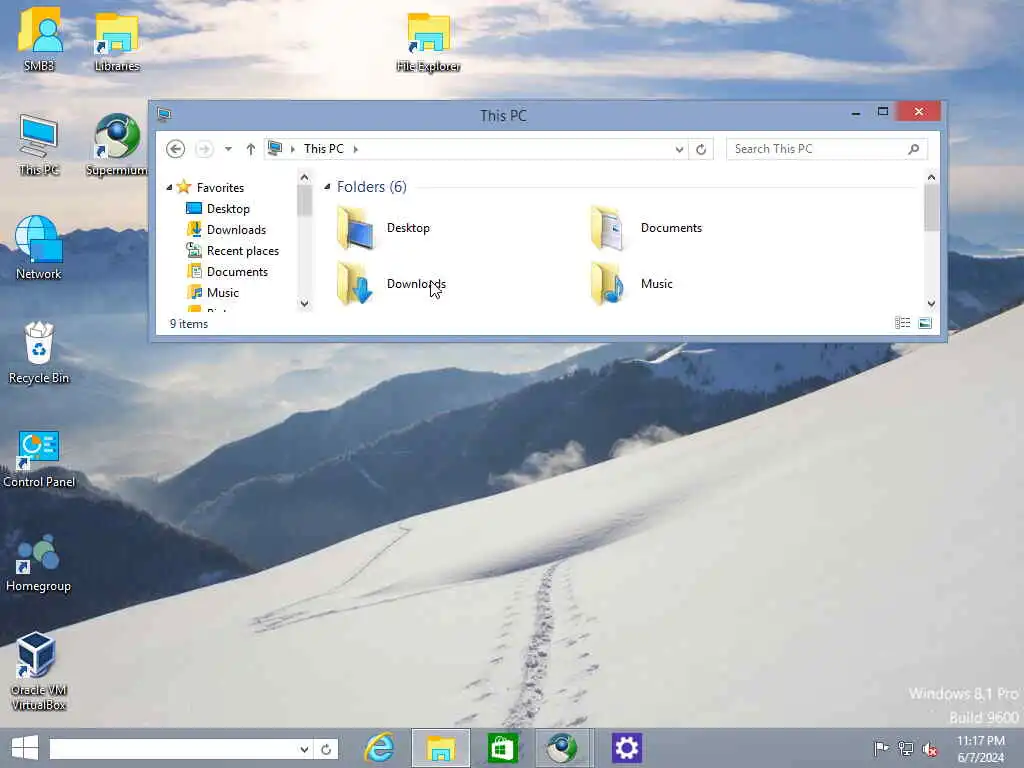Select the Oracle VM VirtualBox shortcut
Screen dimensions: 1024x768
click(x=39, y=671)
